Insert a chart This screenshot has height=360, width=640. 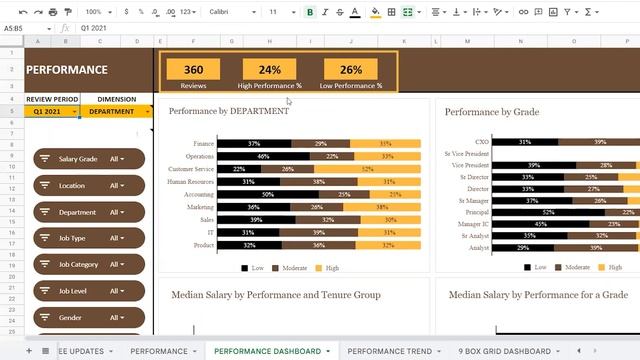click(x=553, y=12)
